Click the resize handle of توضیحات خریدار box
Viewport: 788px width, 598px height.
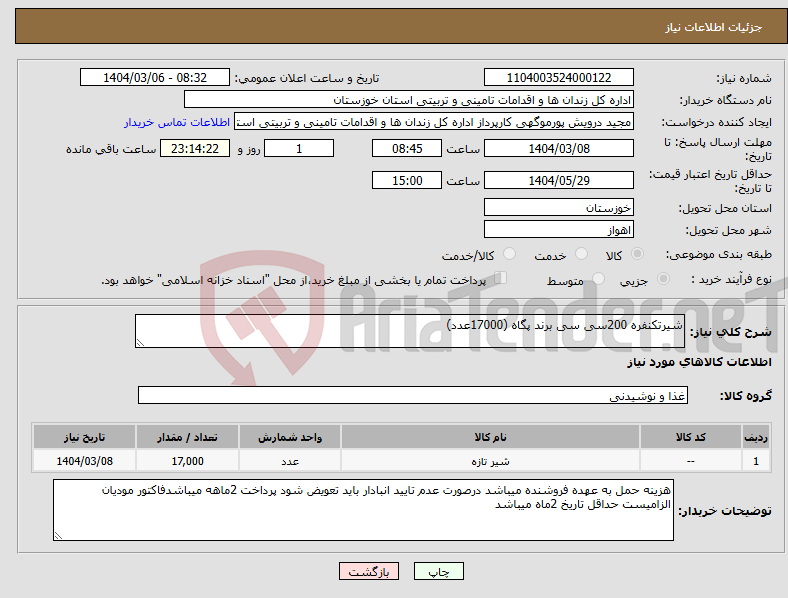pyautogui.click(x=58, y=536)
